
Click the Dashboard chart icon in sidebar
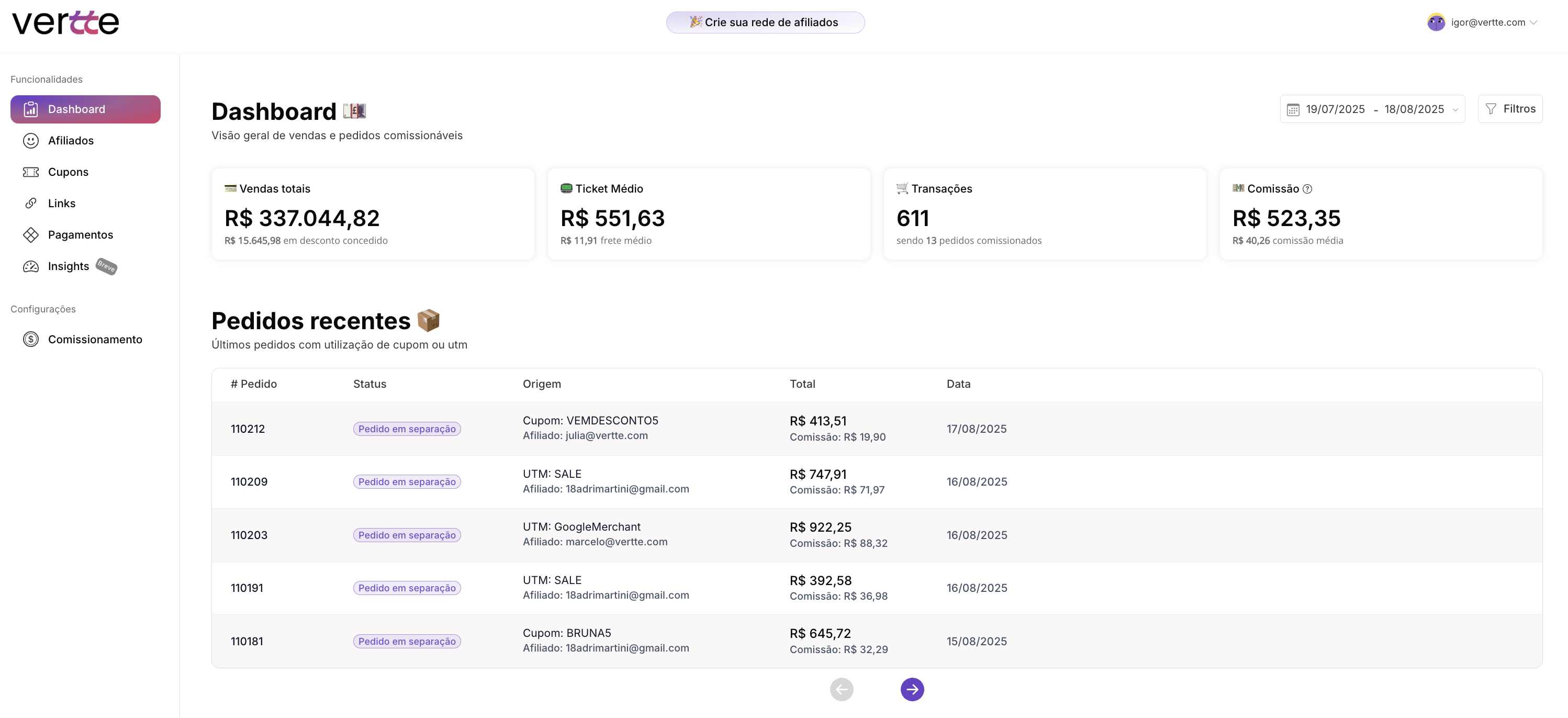pos(30,109)
